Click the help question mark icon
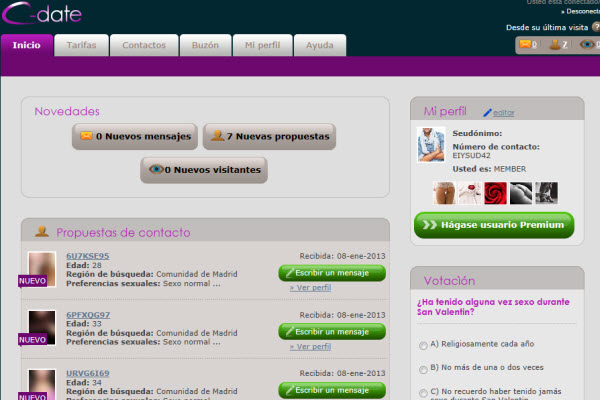The image size is (600, 400). (596, 27)
